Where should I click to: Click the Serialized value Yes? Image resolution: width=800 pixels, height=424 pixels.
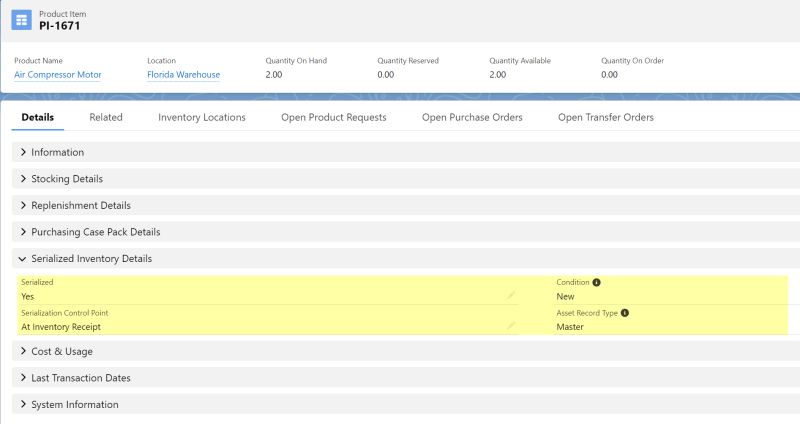tap(28, 296)
